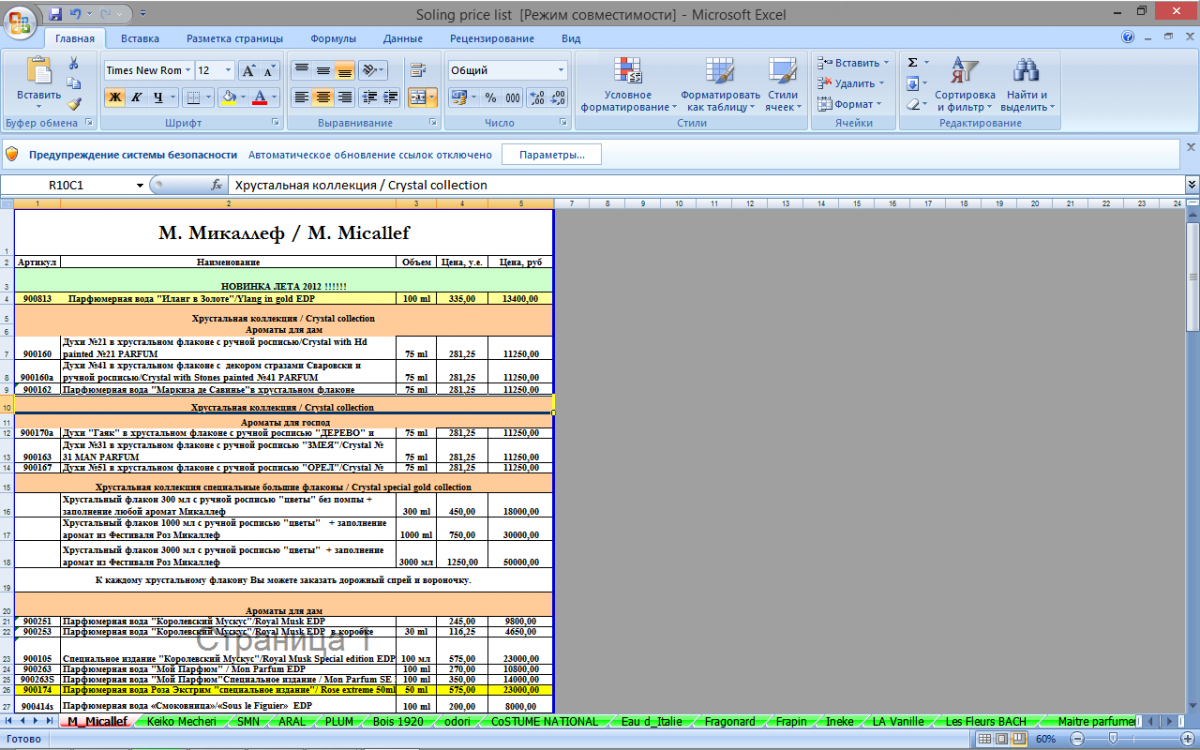Toggle bold Ж formatting

(x=114, y=97)
